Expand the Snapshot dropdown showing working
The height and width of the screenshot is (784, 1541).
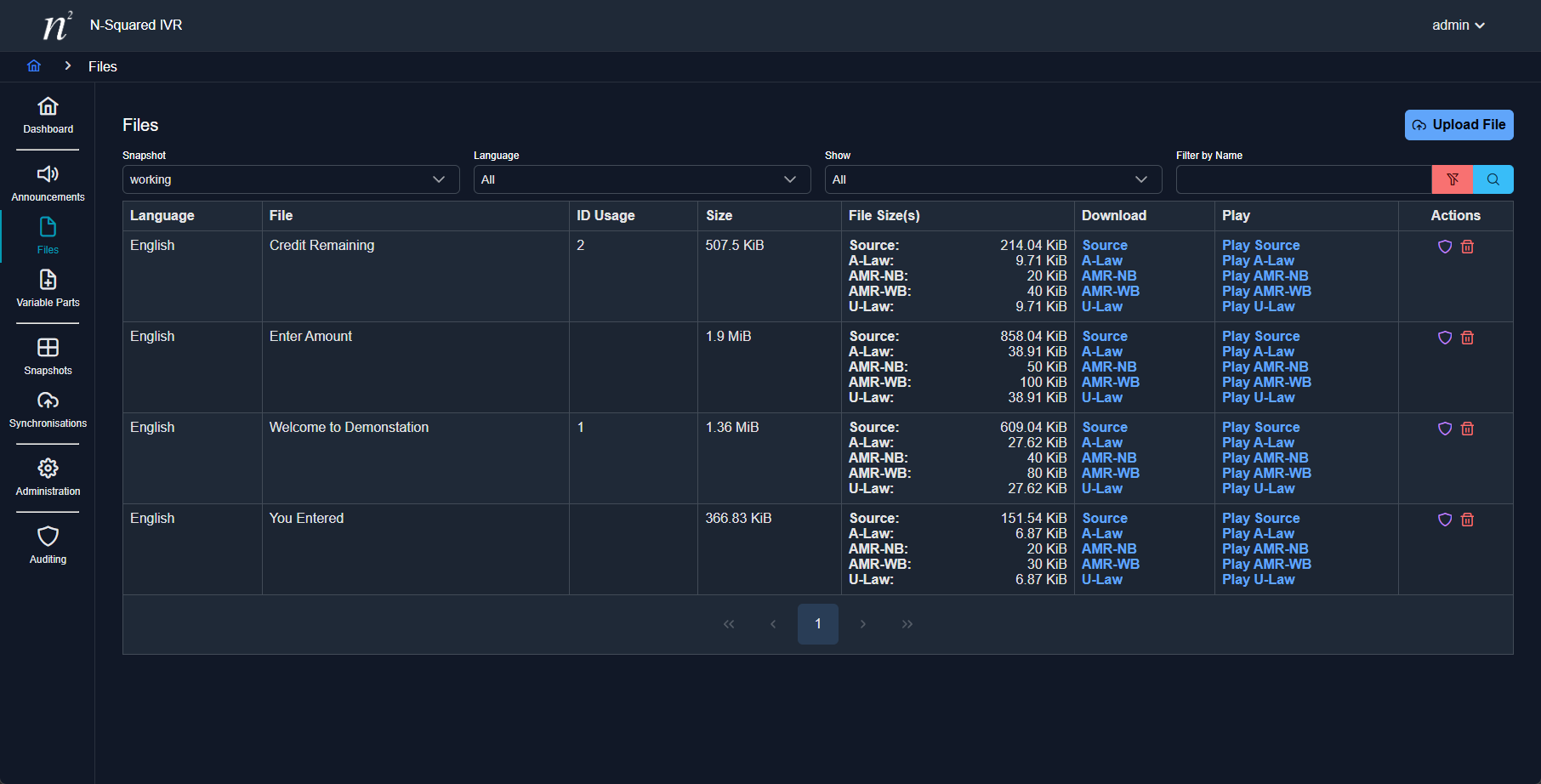coord(290,179)
